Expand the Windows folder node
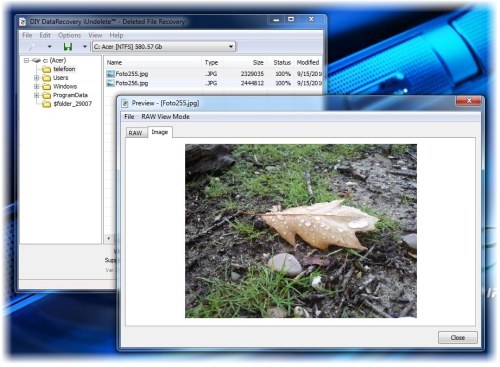The height and width of the screenshot is (367, 500). pos(36,86)
